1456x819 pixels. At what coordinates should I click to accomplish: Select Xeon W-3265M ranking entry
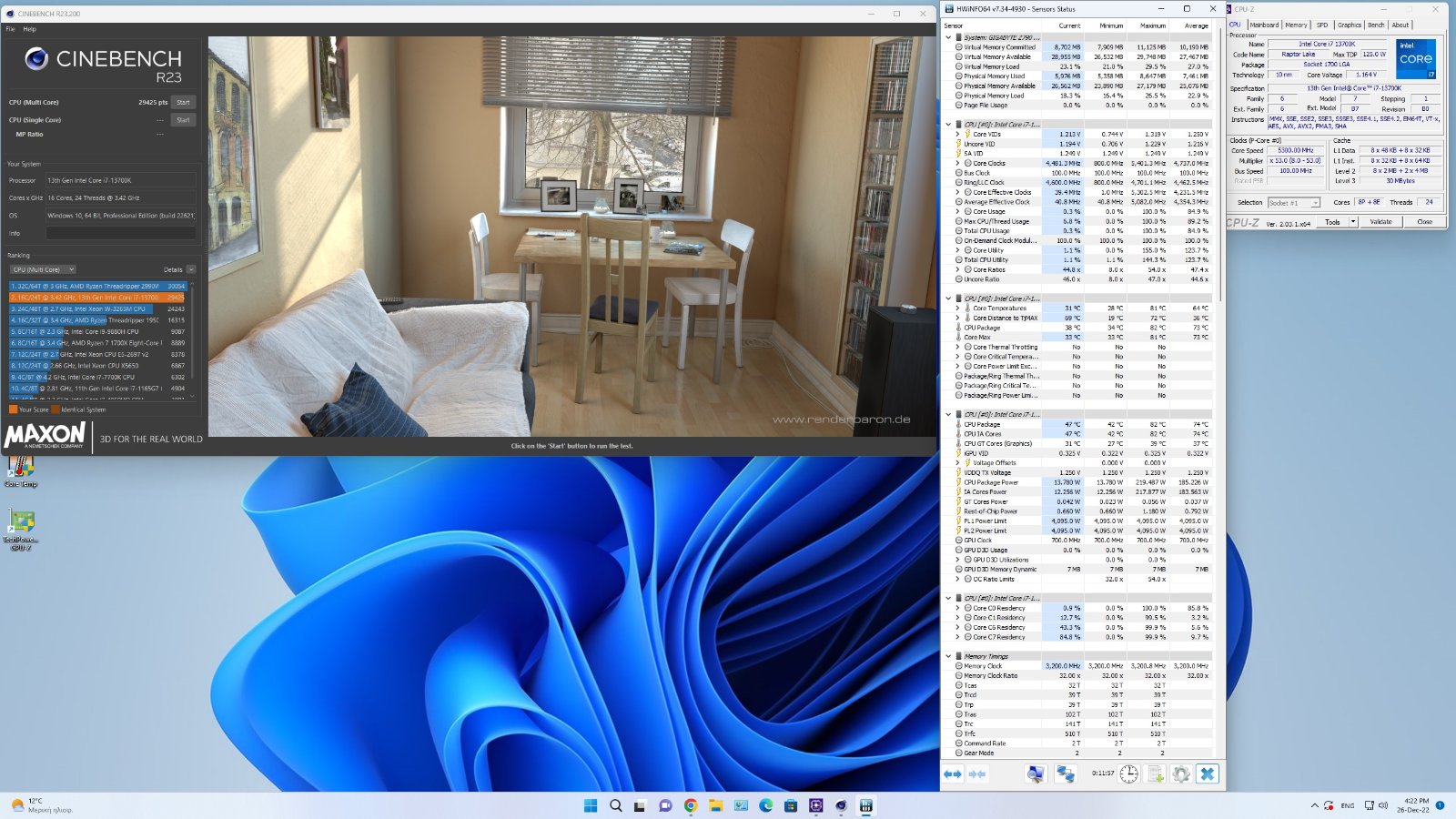tap(97, 308)
